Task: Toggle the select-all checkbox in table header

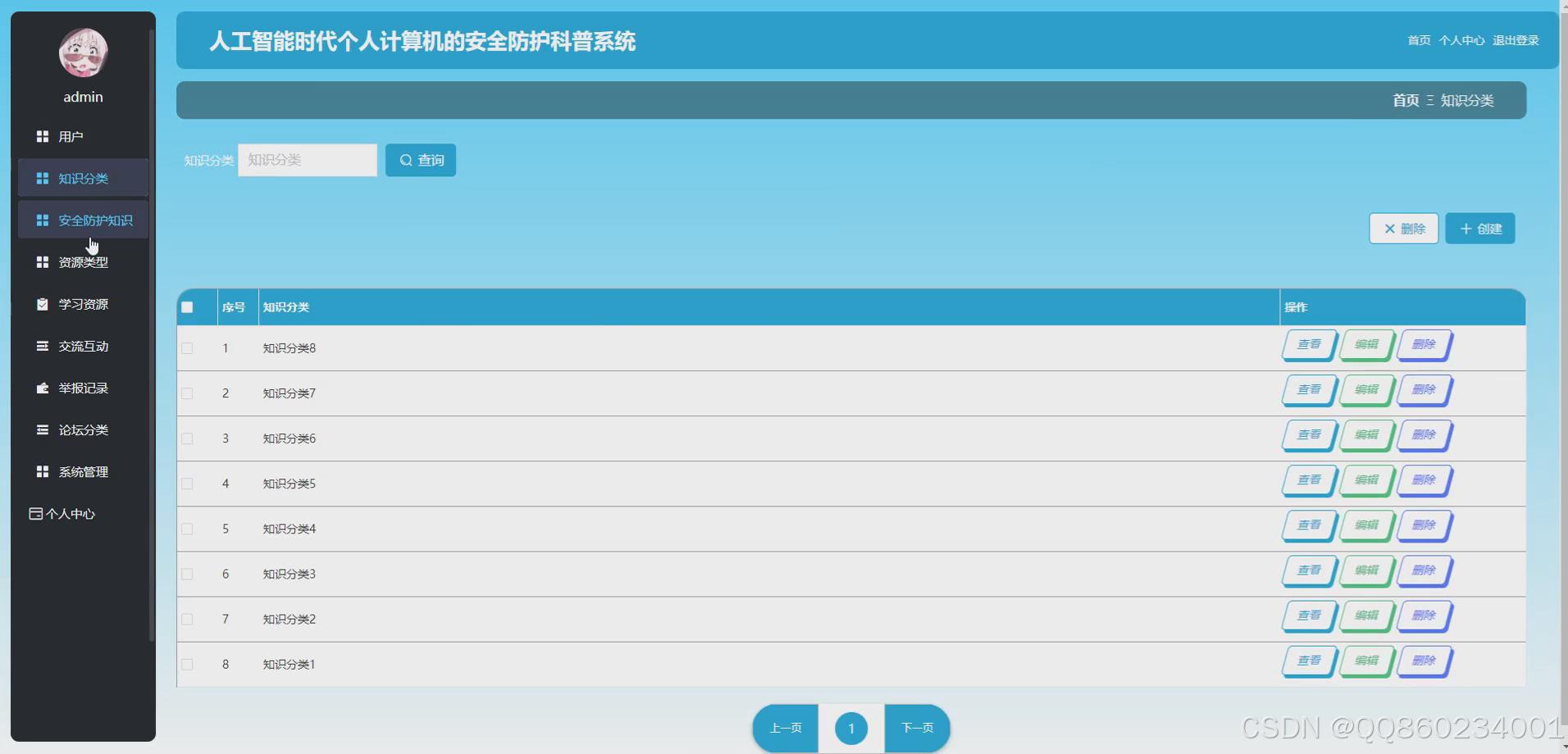Action: coord(187,307)
